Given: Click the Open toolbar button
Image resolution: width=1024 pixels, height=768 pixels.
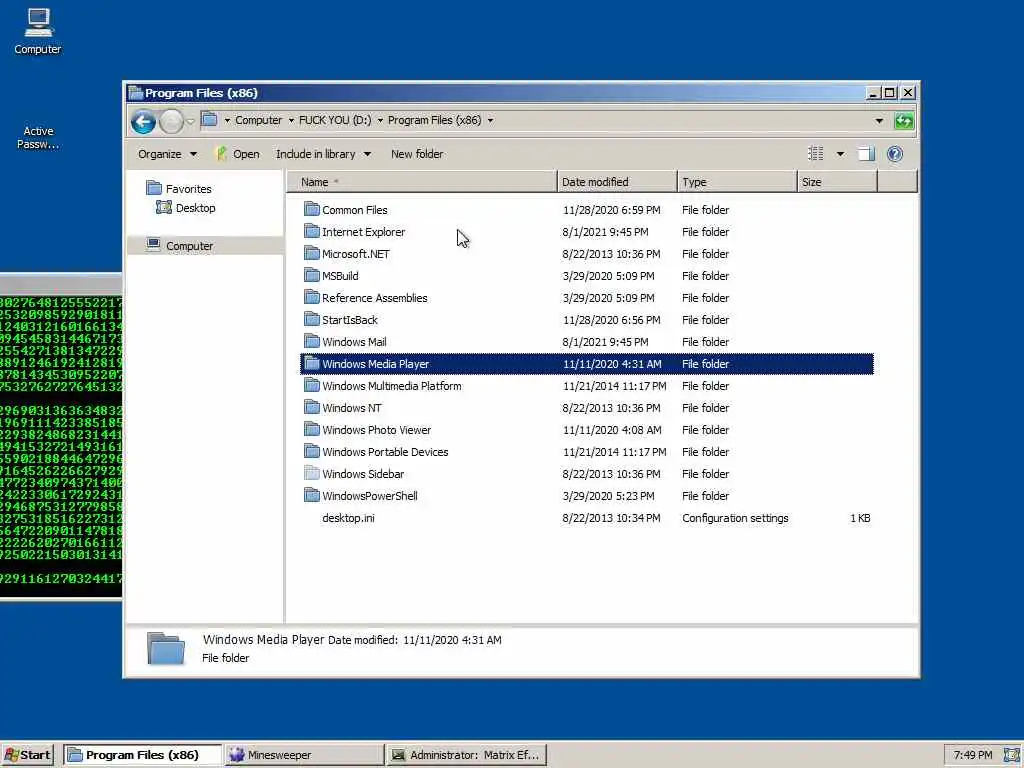Looking at the screenshot, I should (x=238, y=154).
